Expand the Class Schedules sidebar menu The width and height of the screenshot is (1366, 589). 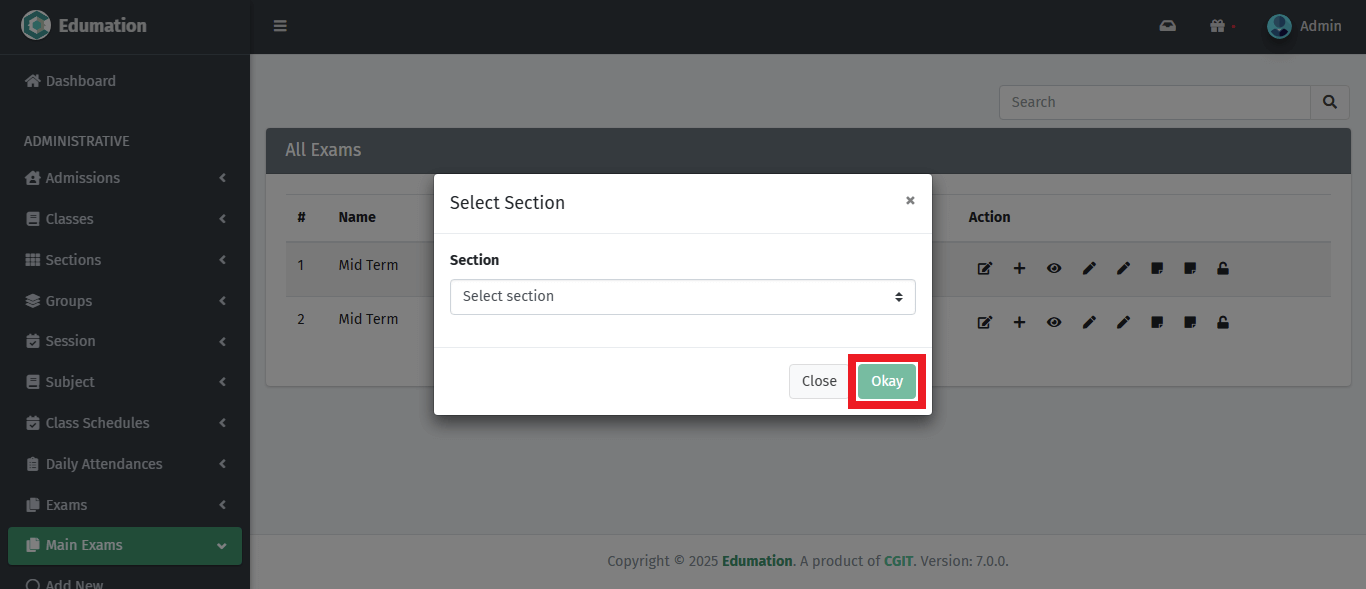pos(125,423)
